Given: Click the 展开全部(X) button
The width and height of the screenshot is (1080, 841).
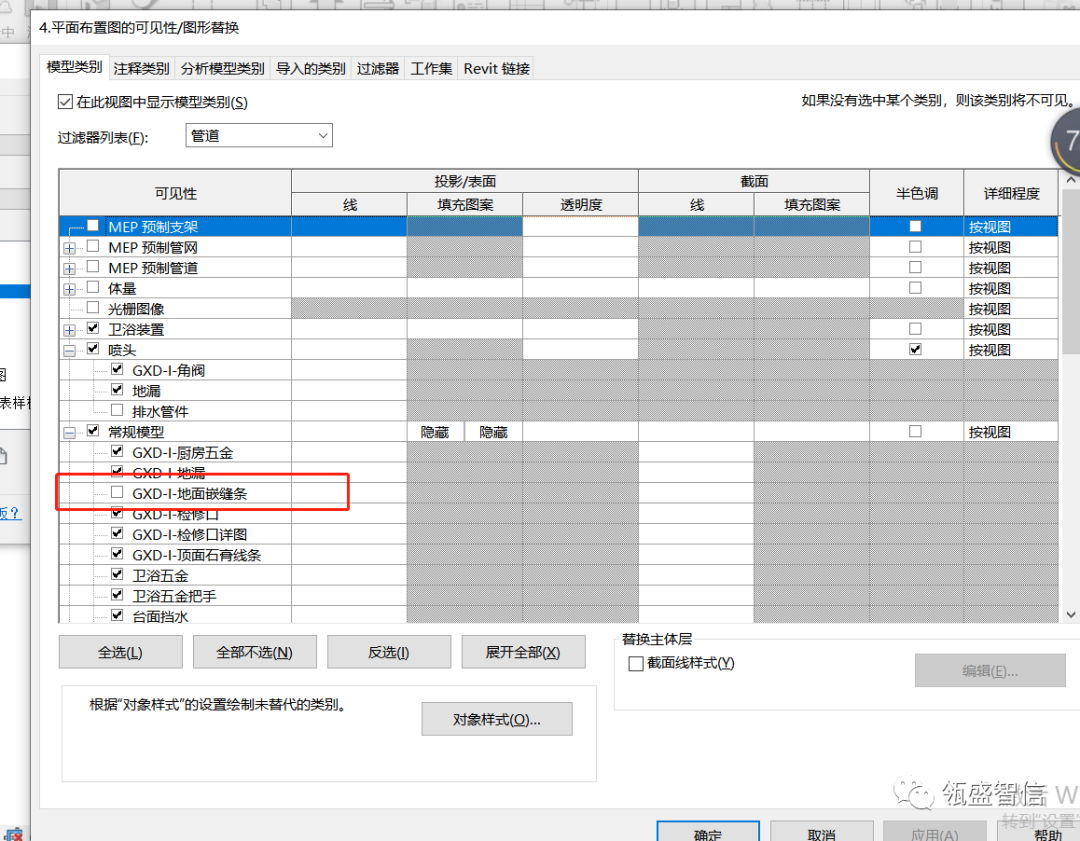Looking at the screenshot, I should [x=523, y=652].
